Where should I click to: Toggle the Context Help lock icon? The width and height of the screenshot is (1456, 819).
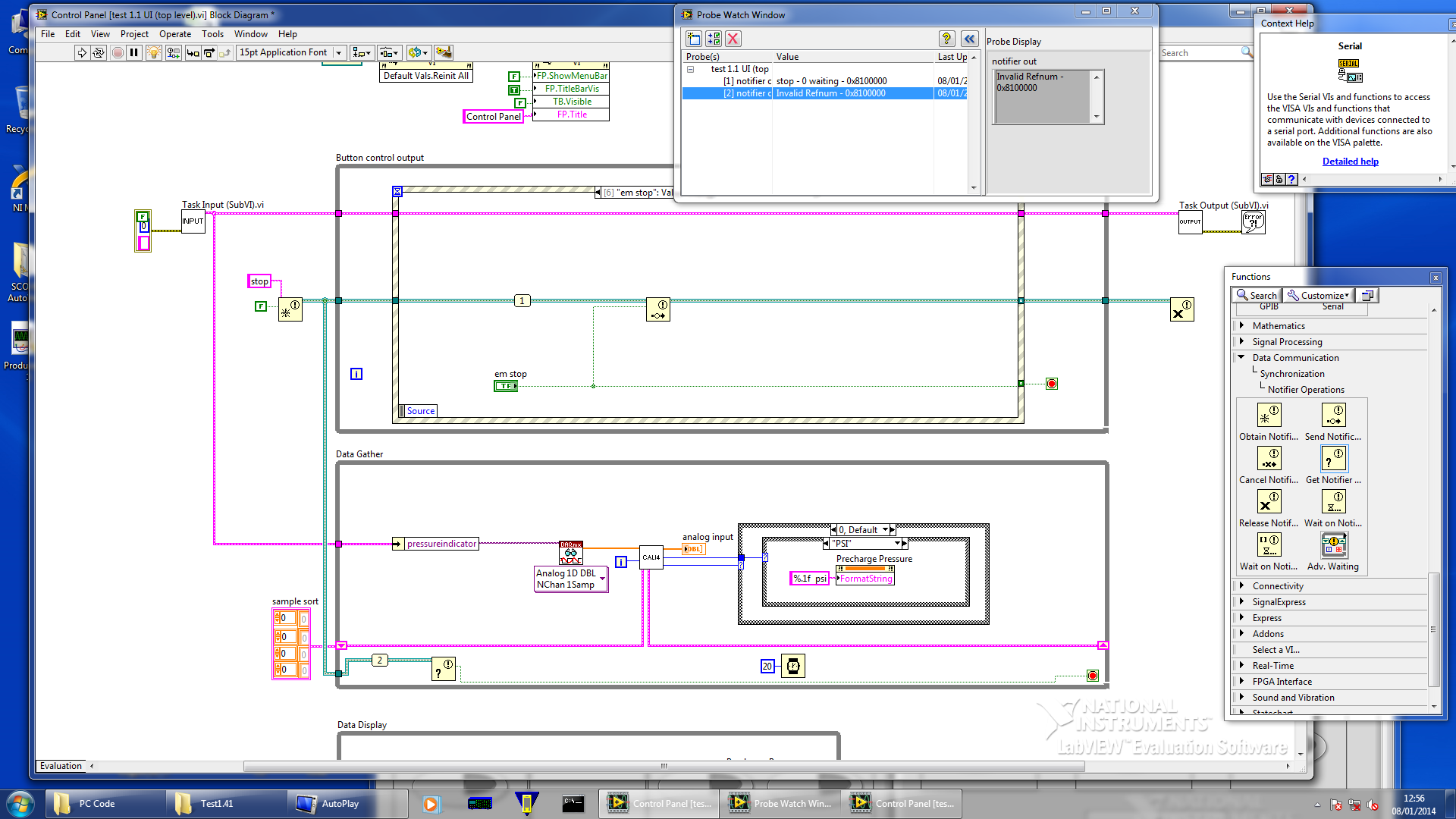click(1279, 180)
